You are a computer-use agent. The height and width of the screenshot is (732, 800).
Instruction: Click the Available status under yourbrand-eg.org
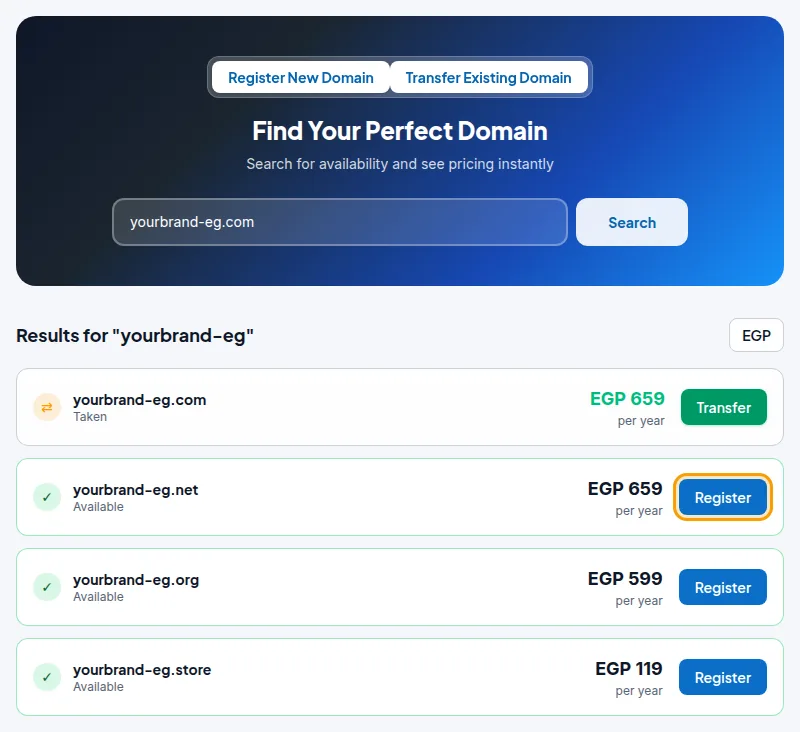[x=98, y=597]
